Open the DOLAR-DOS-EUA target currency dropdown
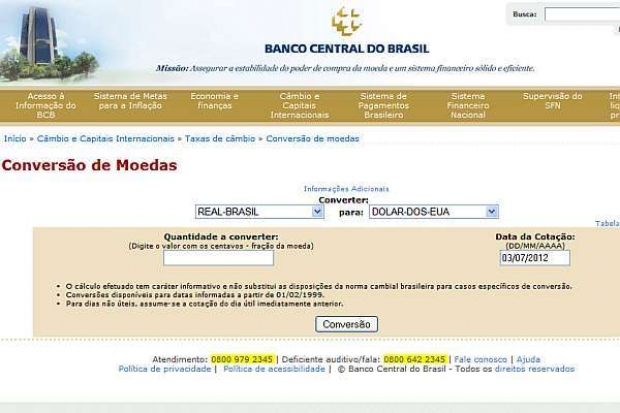The height and width of the screenshot is (413, 620). 433,212
